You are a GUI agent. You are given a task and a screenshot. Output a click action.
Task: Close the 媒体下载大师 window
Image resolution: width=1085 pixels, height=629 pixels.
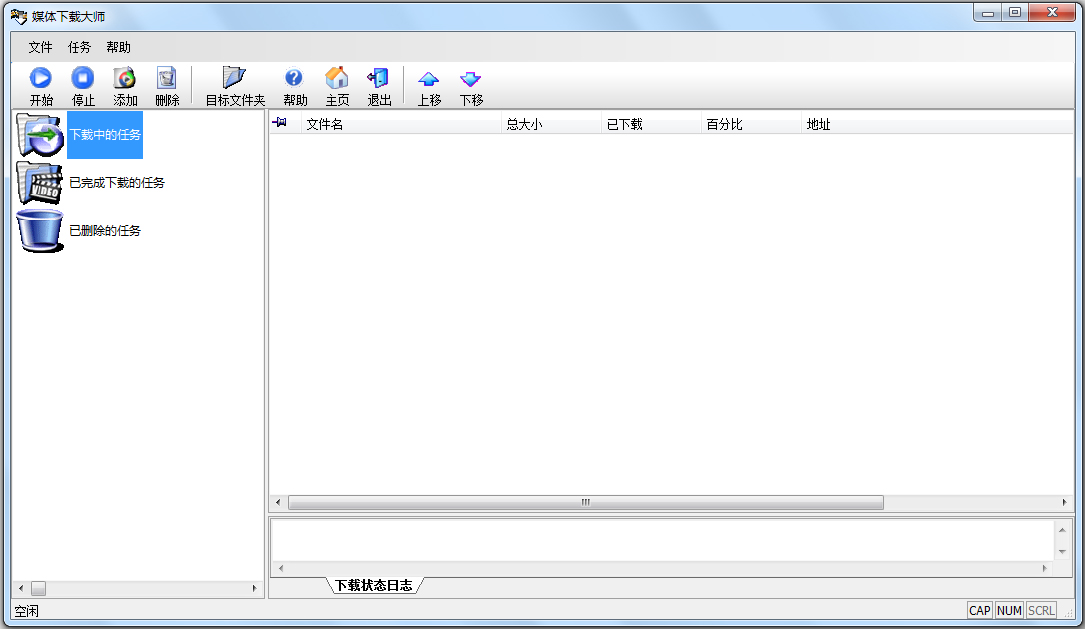click(x=1052, y=13)
